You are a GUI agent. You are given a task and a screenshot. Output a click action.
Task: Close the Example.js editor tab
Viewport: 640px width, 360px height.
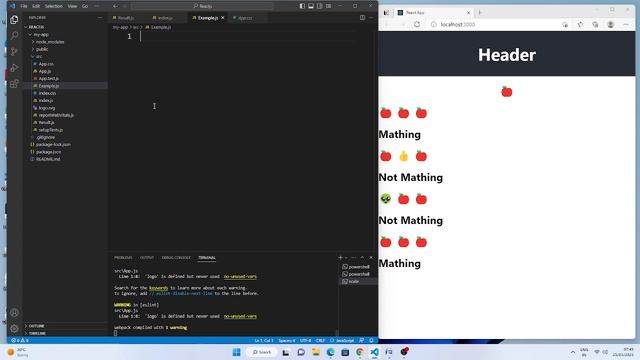[x=222, y=18]
